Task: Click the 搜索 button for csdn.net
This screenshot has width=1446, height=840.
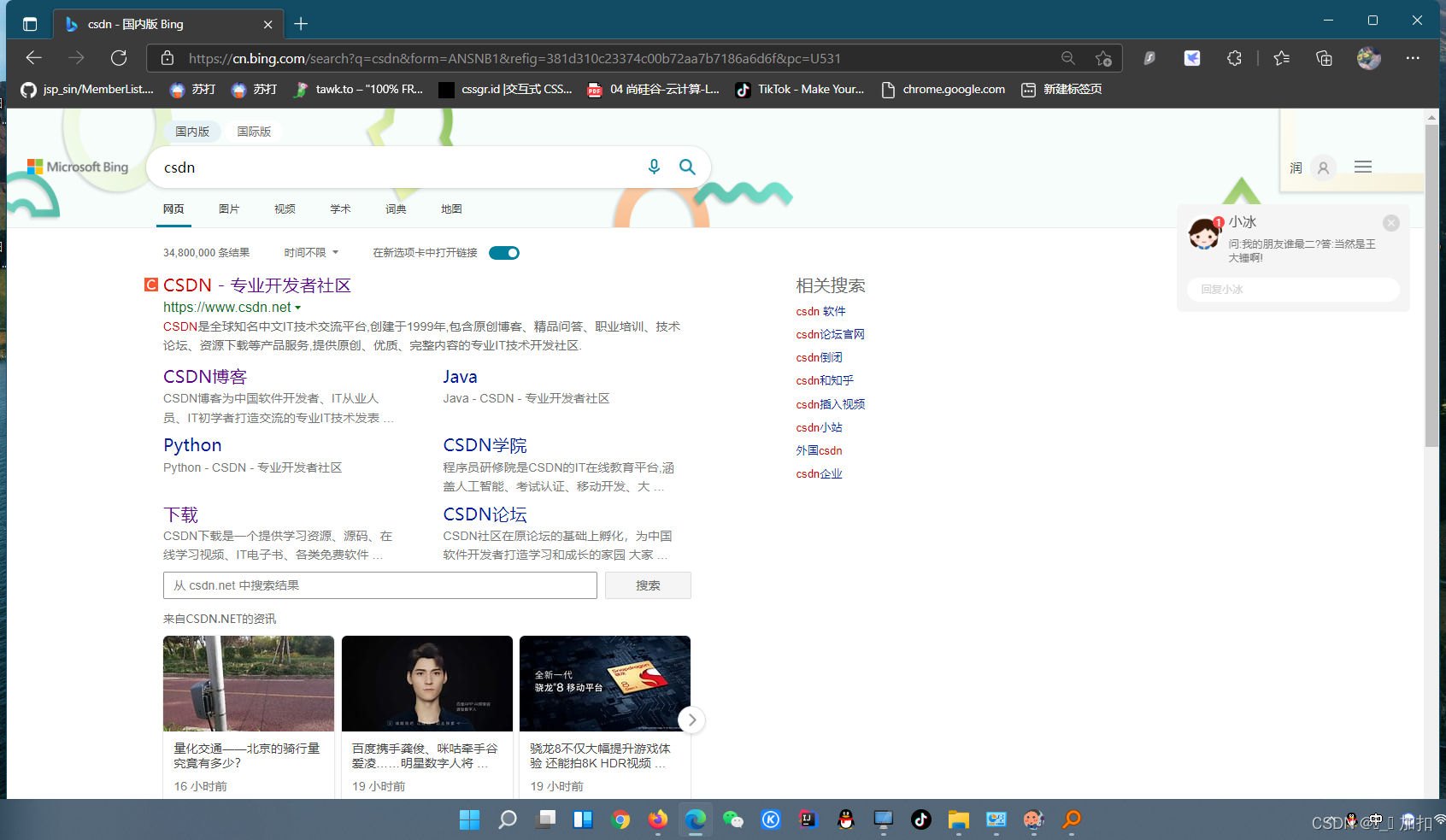Action: (648, 585)
